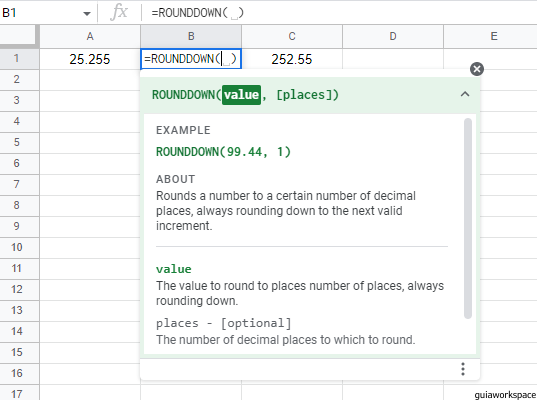
Task: Select column A header
Action: tap(90, 36)
